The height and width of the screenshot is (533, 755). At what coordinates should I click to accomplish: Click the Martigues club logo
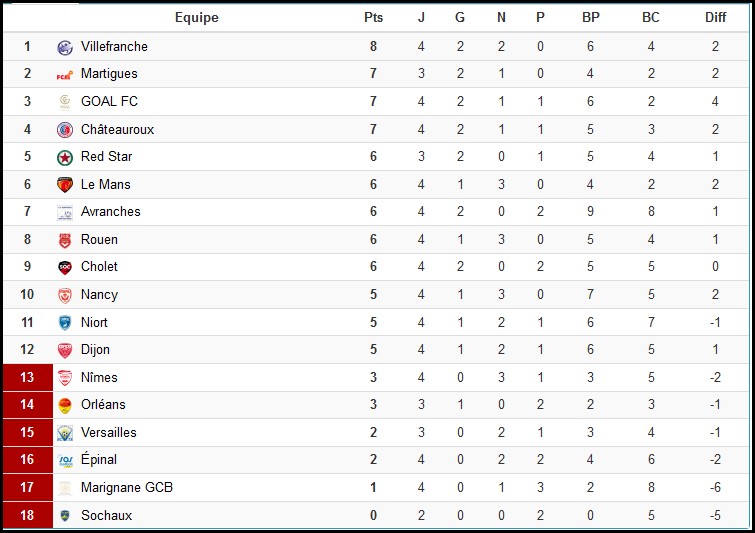tap(65, 74)
